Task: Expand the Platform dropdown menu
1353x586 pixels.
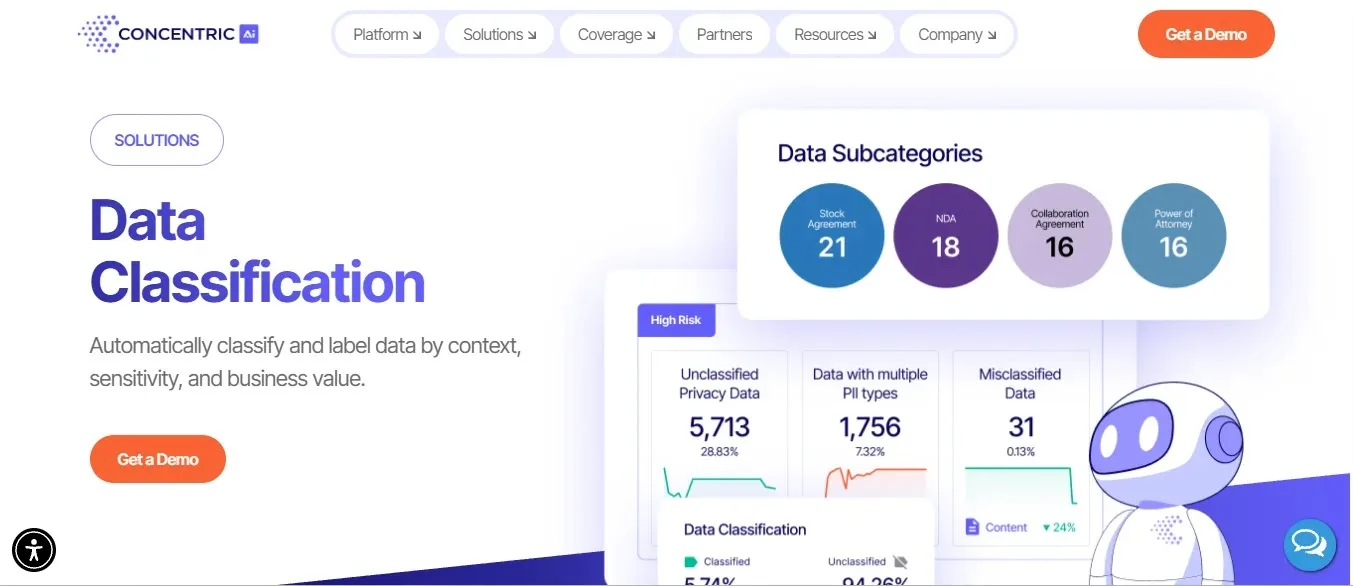Action: [387, 34]
